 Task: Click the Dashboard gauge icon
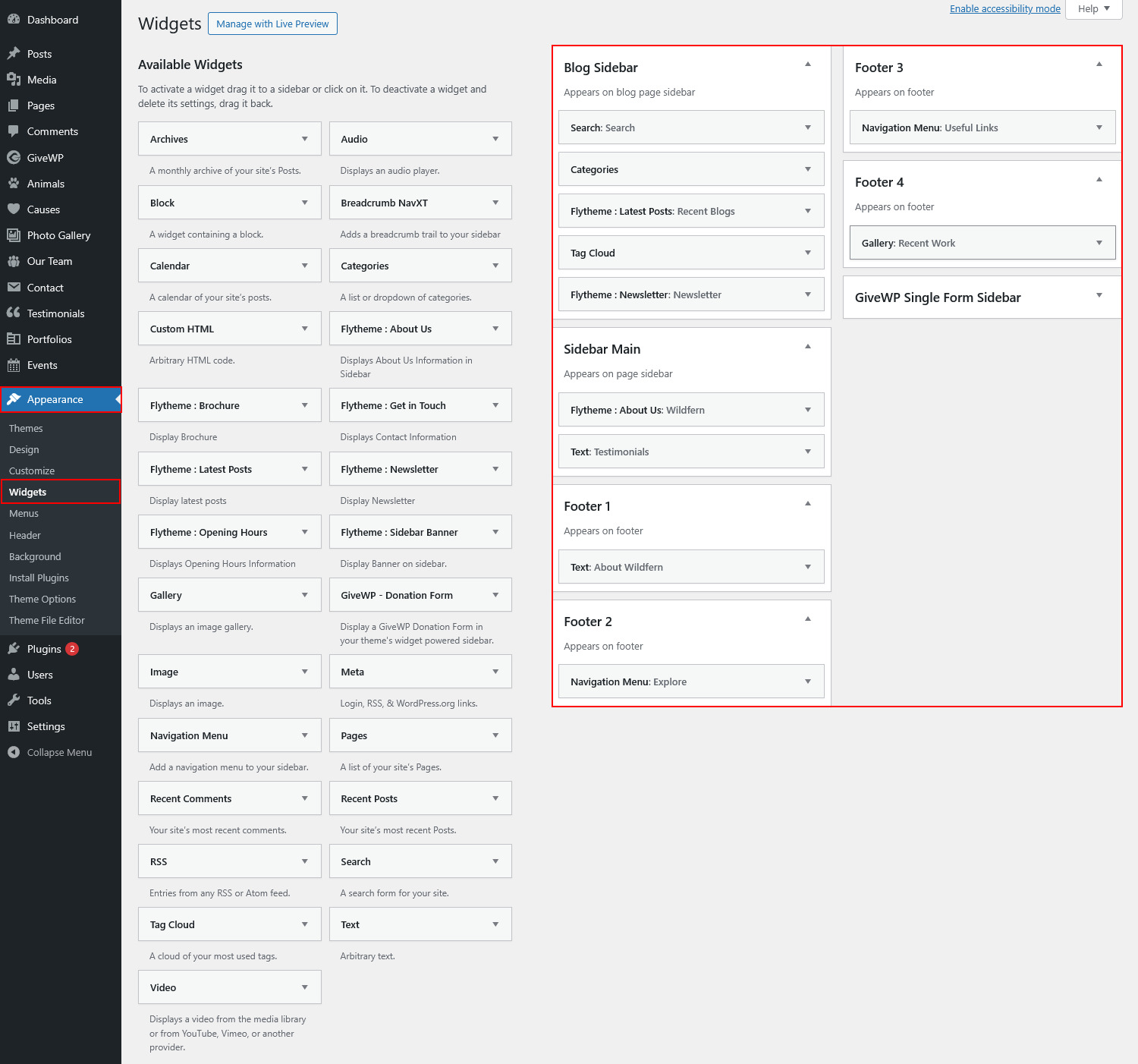(x=14, y=20)
